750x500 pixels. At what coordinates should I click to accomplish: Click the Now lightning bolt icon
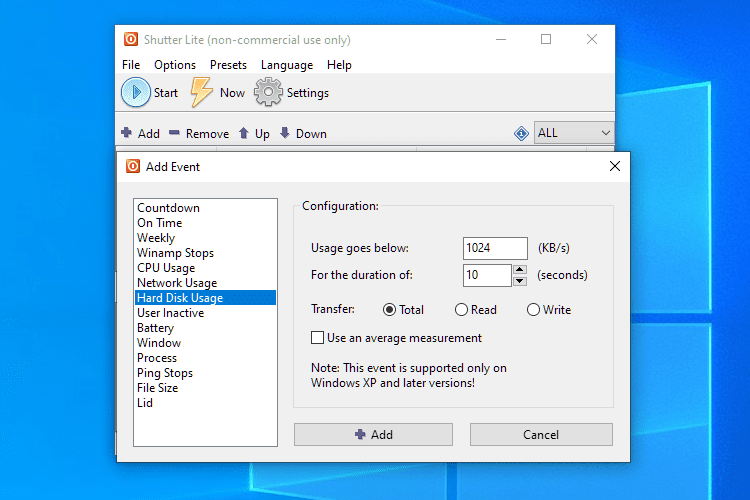pyautogui.click(x=201, y=92)
